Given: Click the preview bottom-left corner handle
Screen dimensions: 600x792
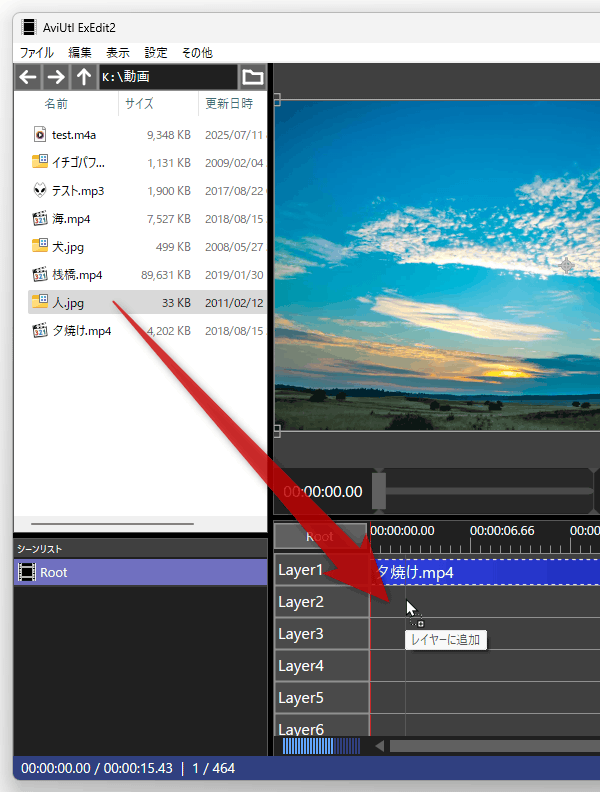Looking at the screenshot, I should point(277,431).
